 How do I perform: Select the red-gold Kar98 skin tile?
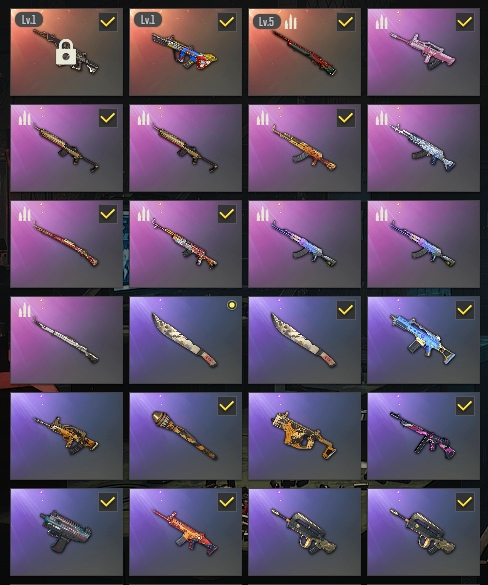click(66, 244)
